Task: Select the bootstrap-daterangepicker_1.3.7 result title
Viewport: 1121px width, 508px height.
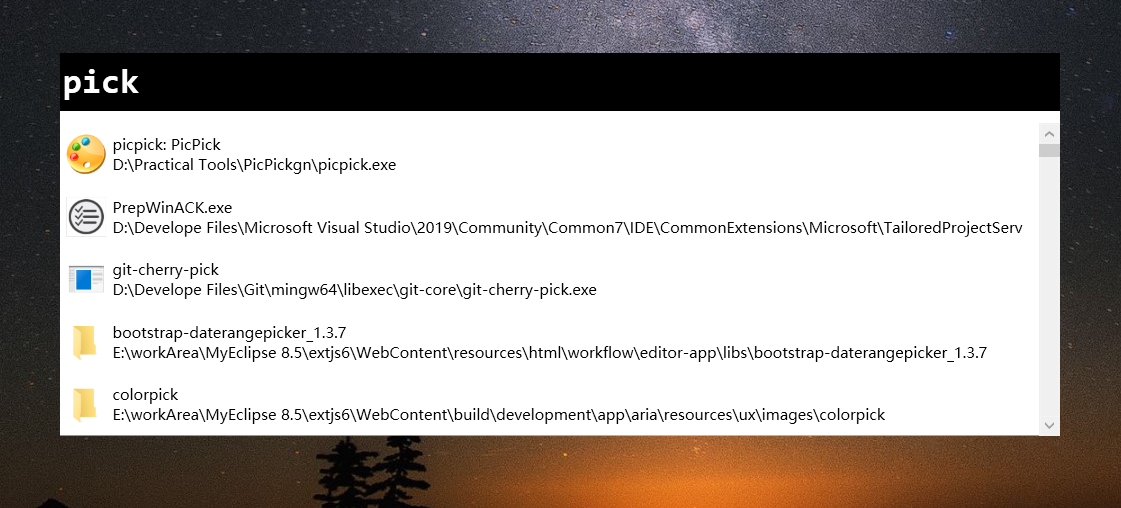Action: click(x=229, y=332)
